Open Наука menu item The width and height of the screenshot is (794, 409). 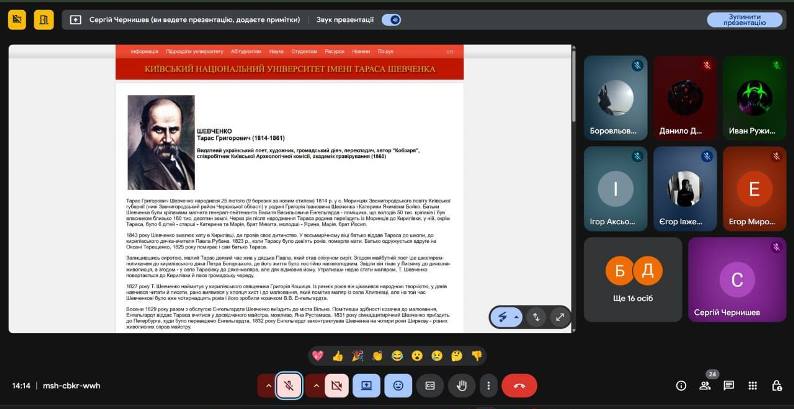coord(276,52)
